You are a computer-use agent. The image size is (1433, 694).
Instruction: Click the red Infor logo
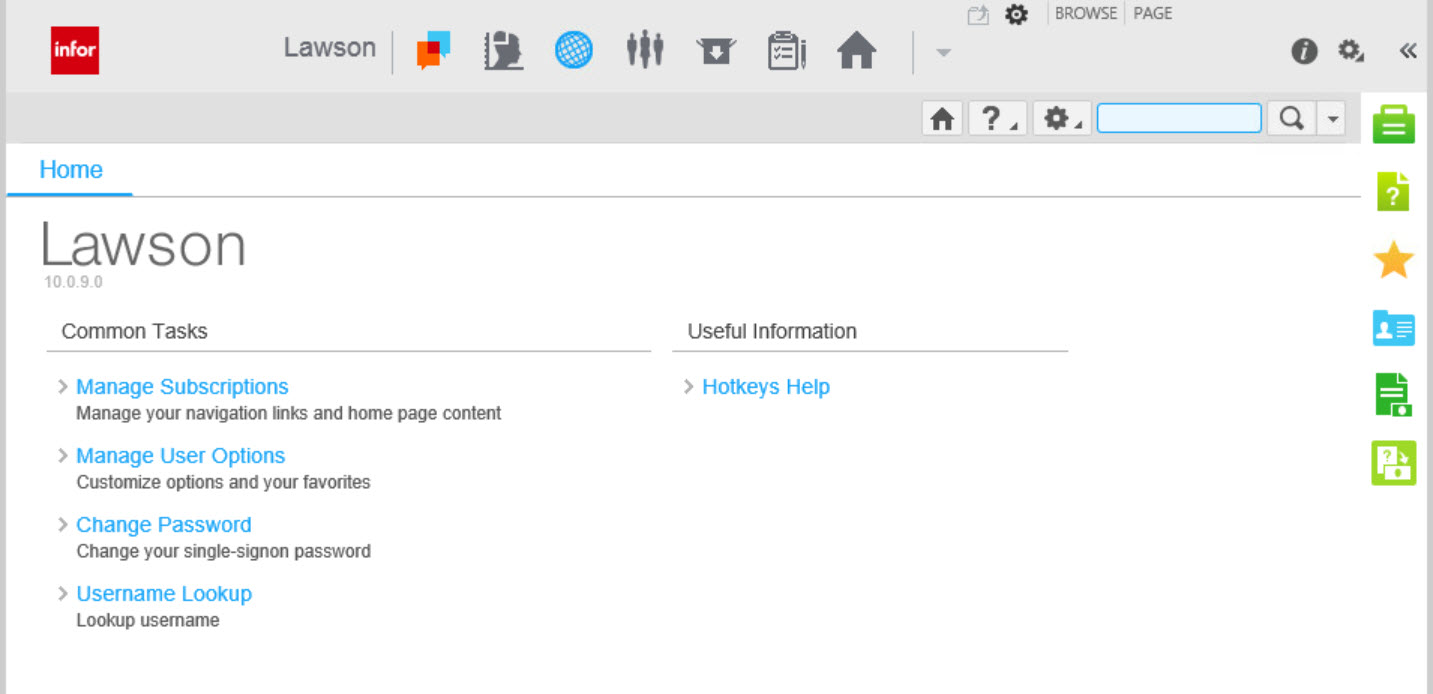click(75, 50)
